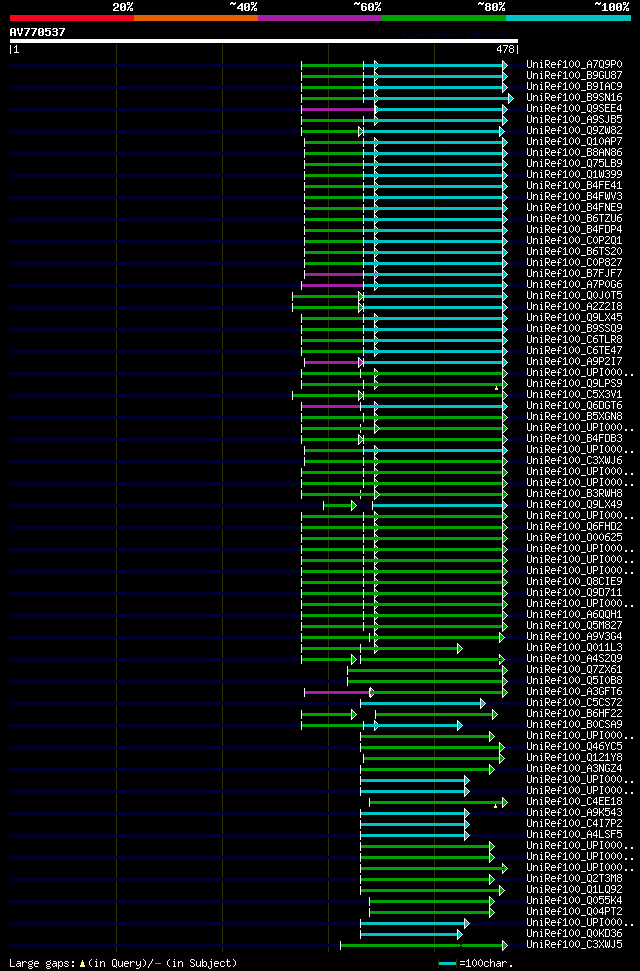Open hit UniRef100_A7Q9P0
This screenshot has height=971, width=640.
pos(574,64)
